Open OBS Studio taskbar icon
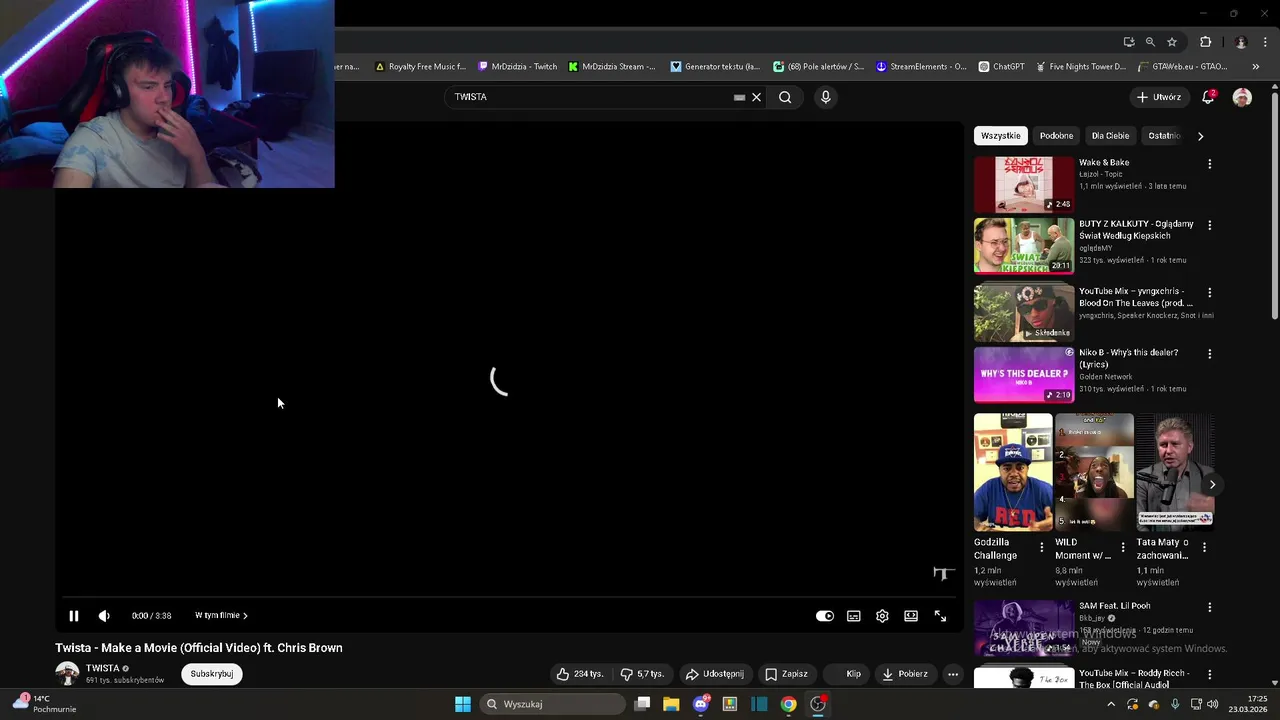This screenshot has height=720, width=1280. (818, 704)
